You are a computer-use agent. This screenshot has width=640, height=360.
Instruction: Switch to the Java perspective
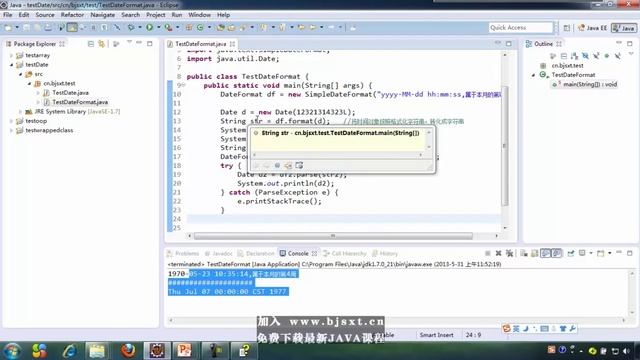point(624,28)
